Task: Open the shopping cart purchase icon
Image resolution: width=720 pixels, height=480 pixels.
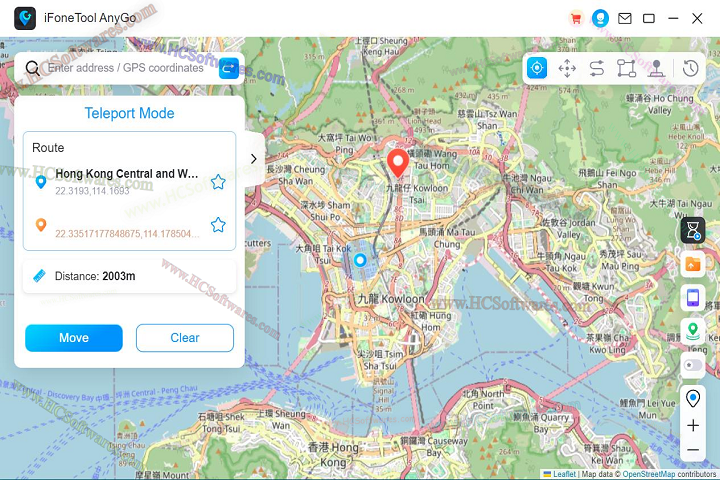Action: pyautogui.click(x=575, y=18)
